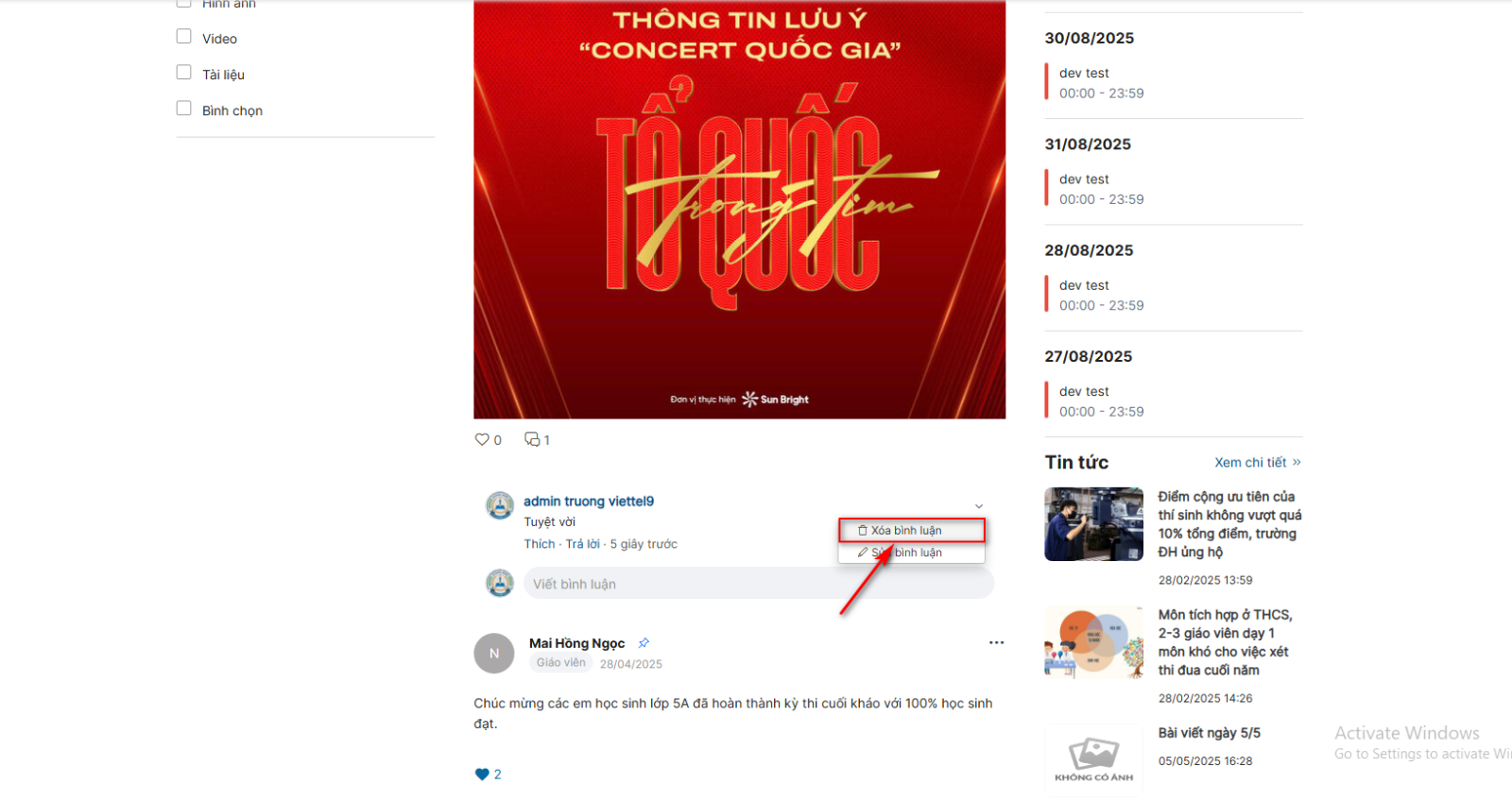Tick the Video filter checkbox
1512x801 pixels.
click(183, 36)
